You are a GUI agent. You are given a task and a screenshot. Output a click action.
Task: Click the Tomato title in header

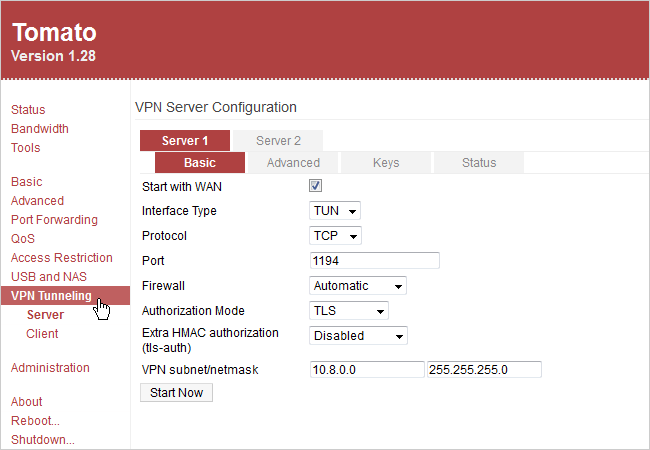click(x=54, y=33)
